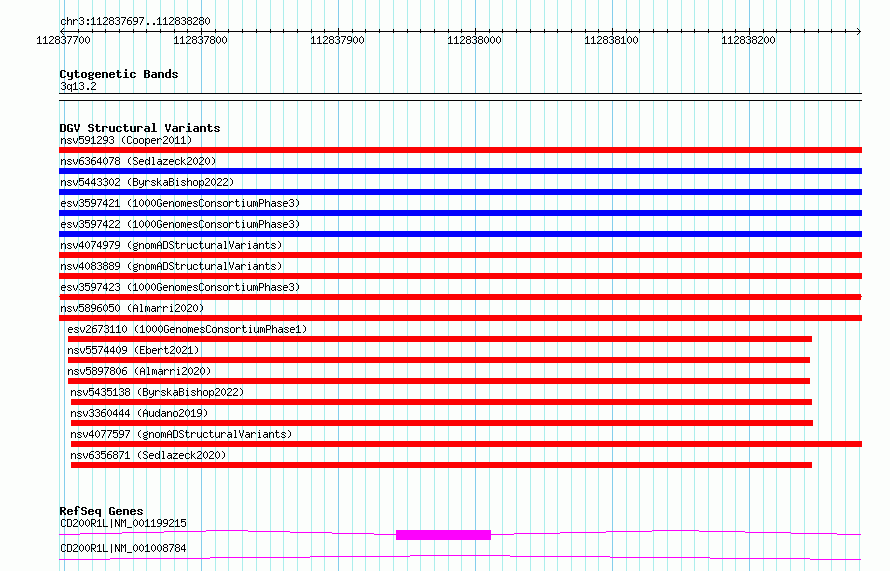The height and width of the screenshot is (571, 890).
Task: Click ruler position 112838100
Action: pyautogui.click(x=611, y=40)
